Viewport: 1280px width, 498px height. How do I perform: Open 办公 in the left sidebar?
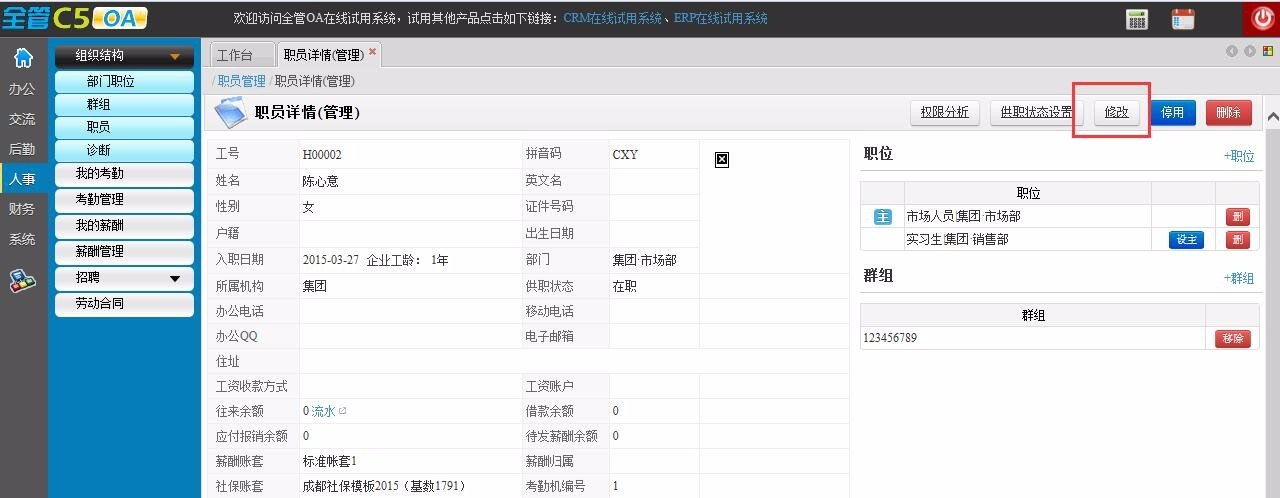point(22,89)
